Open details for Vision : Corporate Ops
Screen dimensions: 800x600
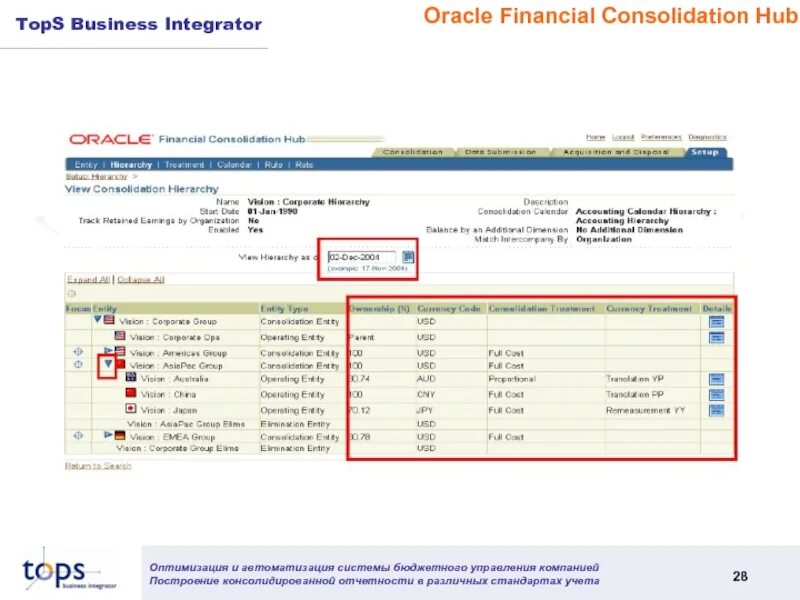pyautogui.click(x=716, y=338)
